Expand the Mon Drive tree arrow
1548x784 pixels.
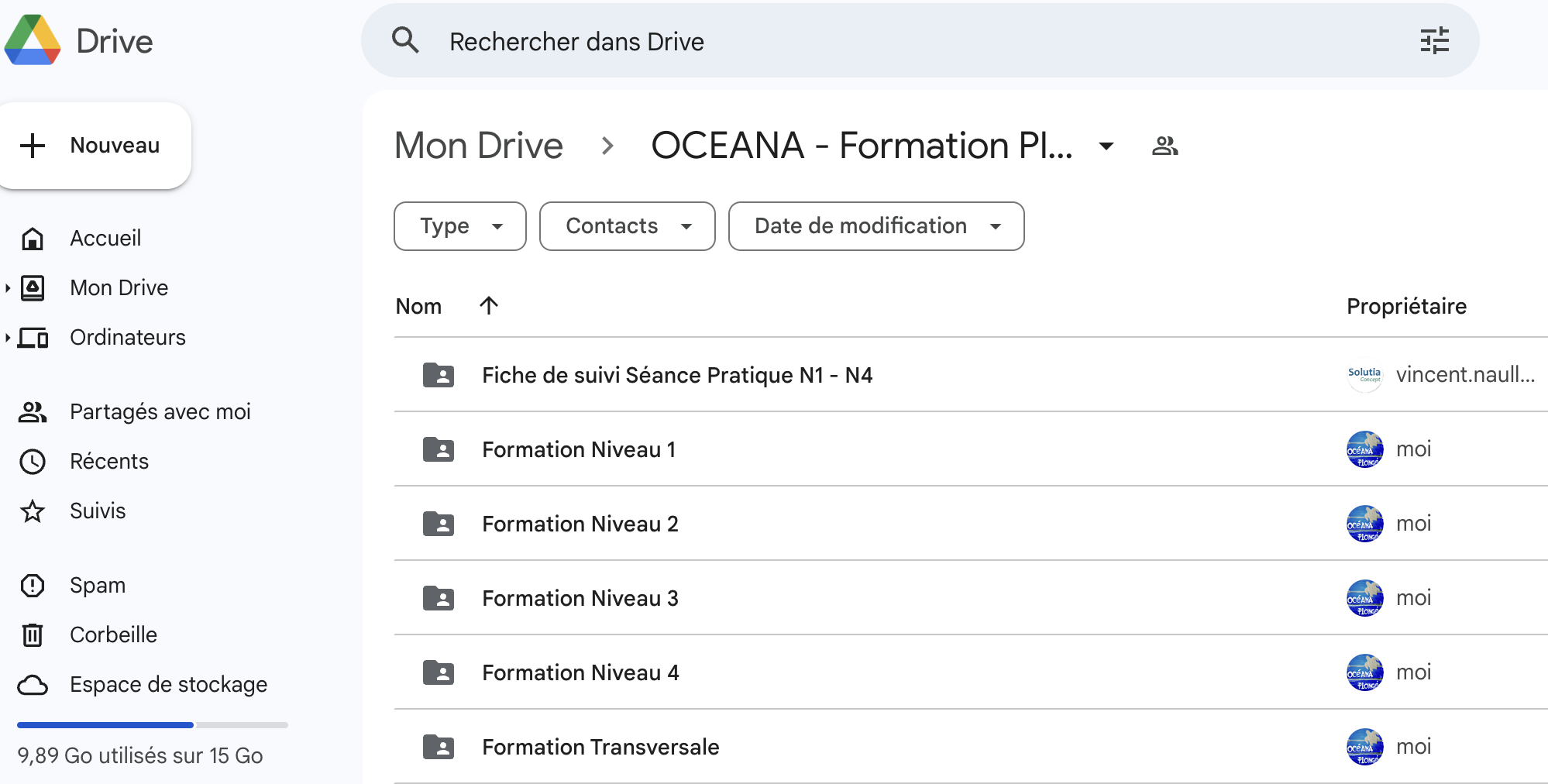click(x=8, y=288)
